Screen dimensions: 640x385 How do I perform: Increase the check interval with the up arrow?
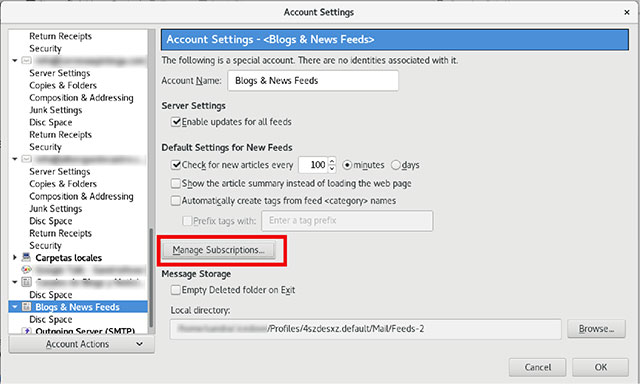[x=332, y=161]
